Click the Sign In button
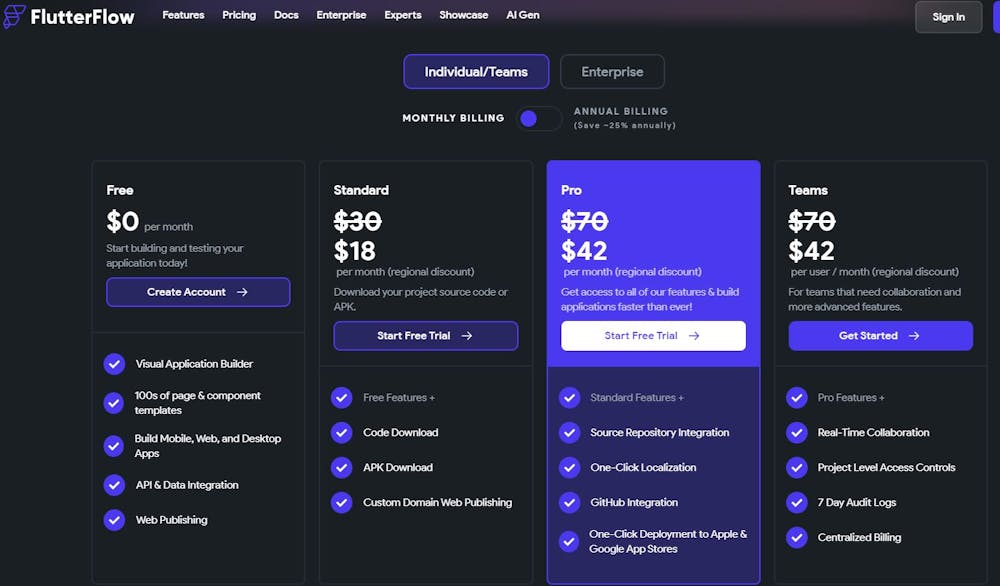1000x586 pixels. click(x=948, y=17)
